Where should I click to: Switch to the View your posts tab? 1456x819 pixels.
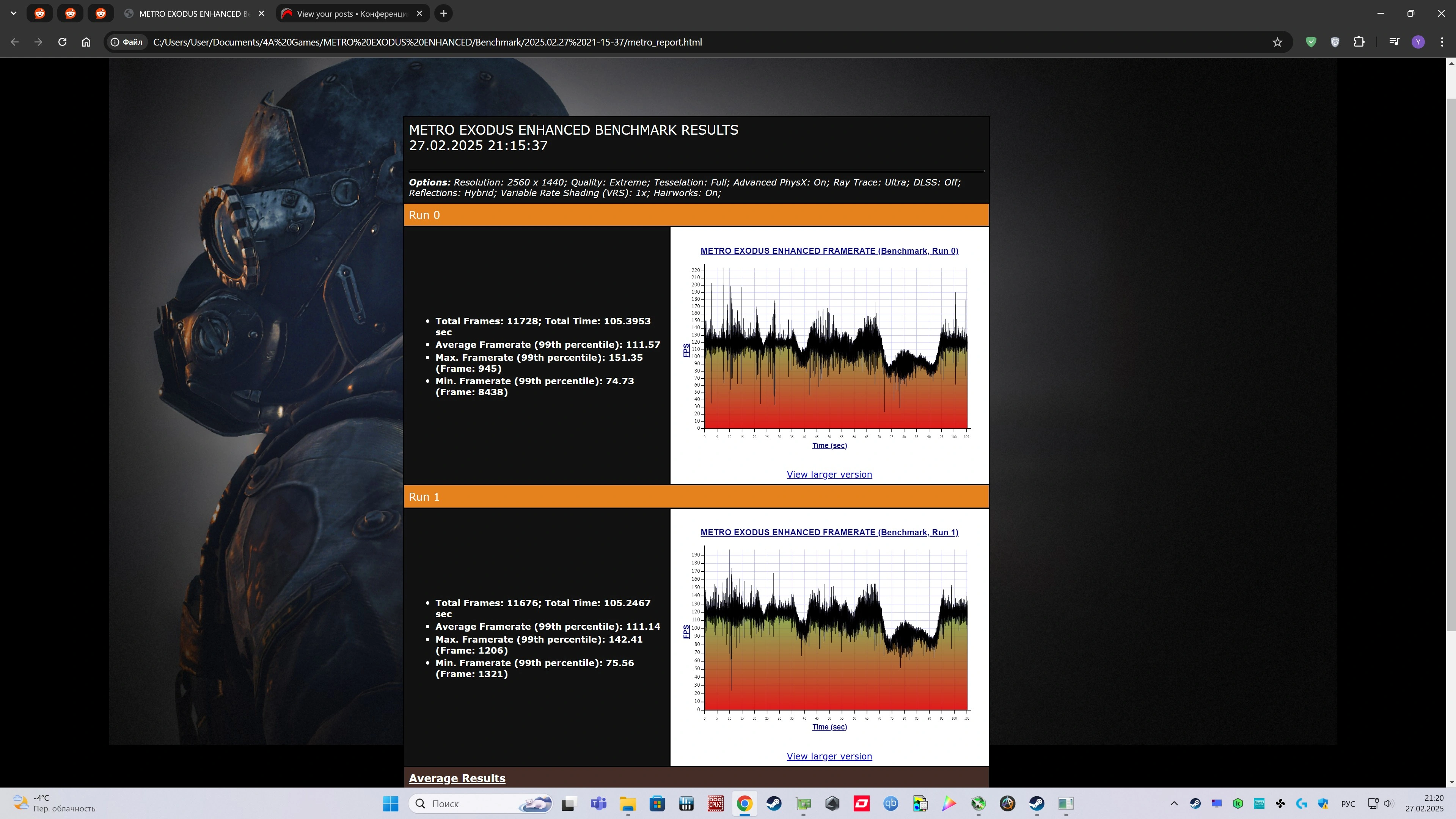coord(352,14)
